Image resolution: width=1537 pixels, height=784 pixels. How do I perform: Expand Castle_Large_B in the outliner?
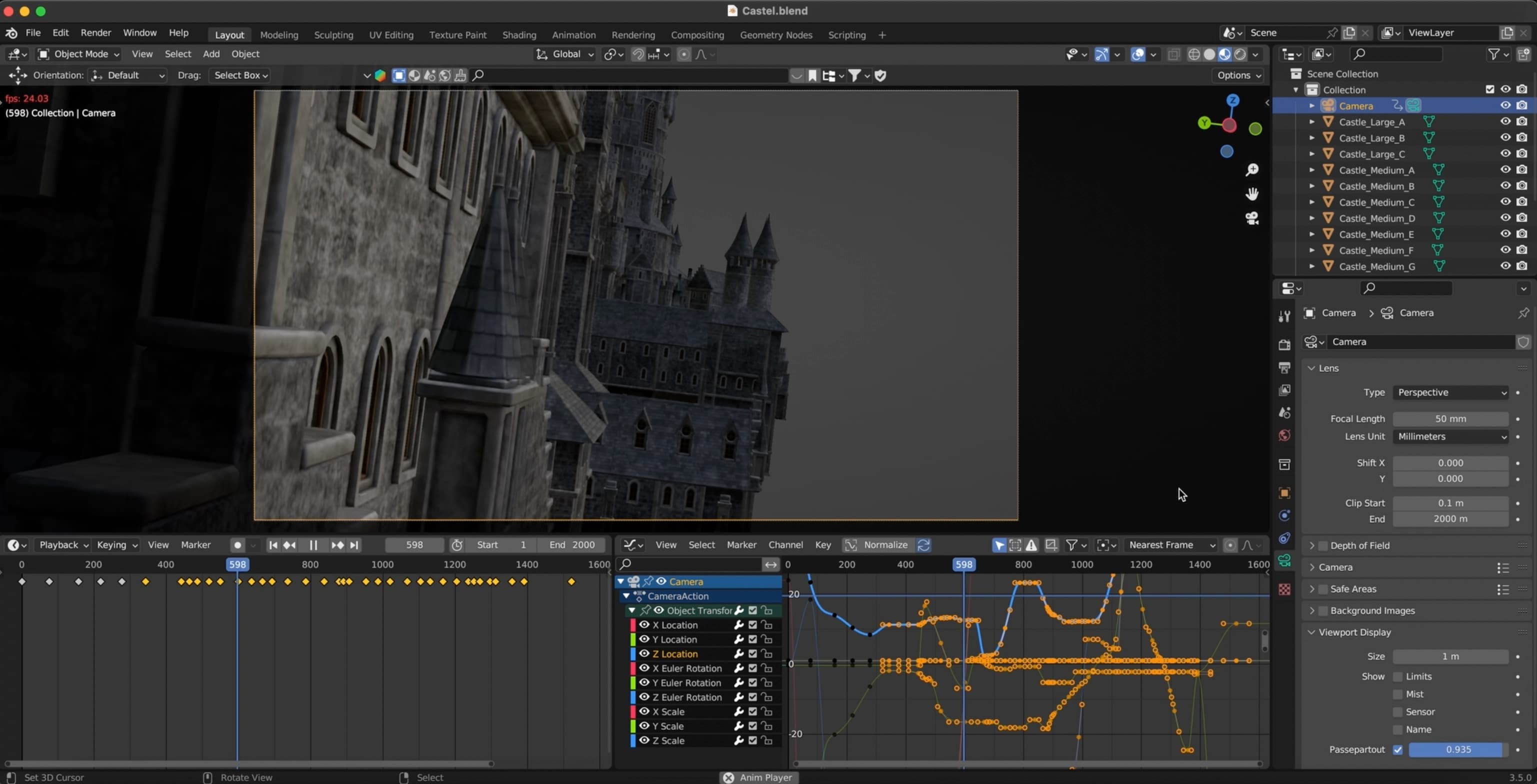[x=1312, y=138]
